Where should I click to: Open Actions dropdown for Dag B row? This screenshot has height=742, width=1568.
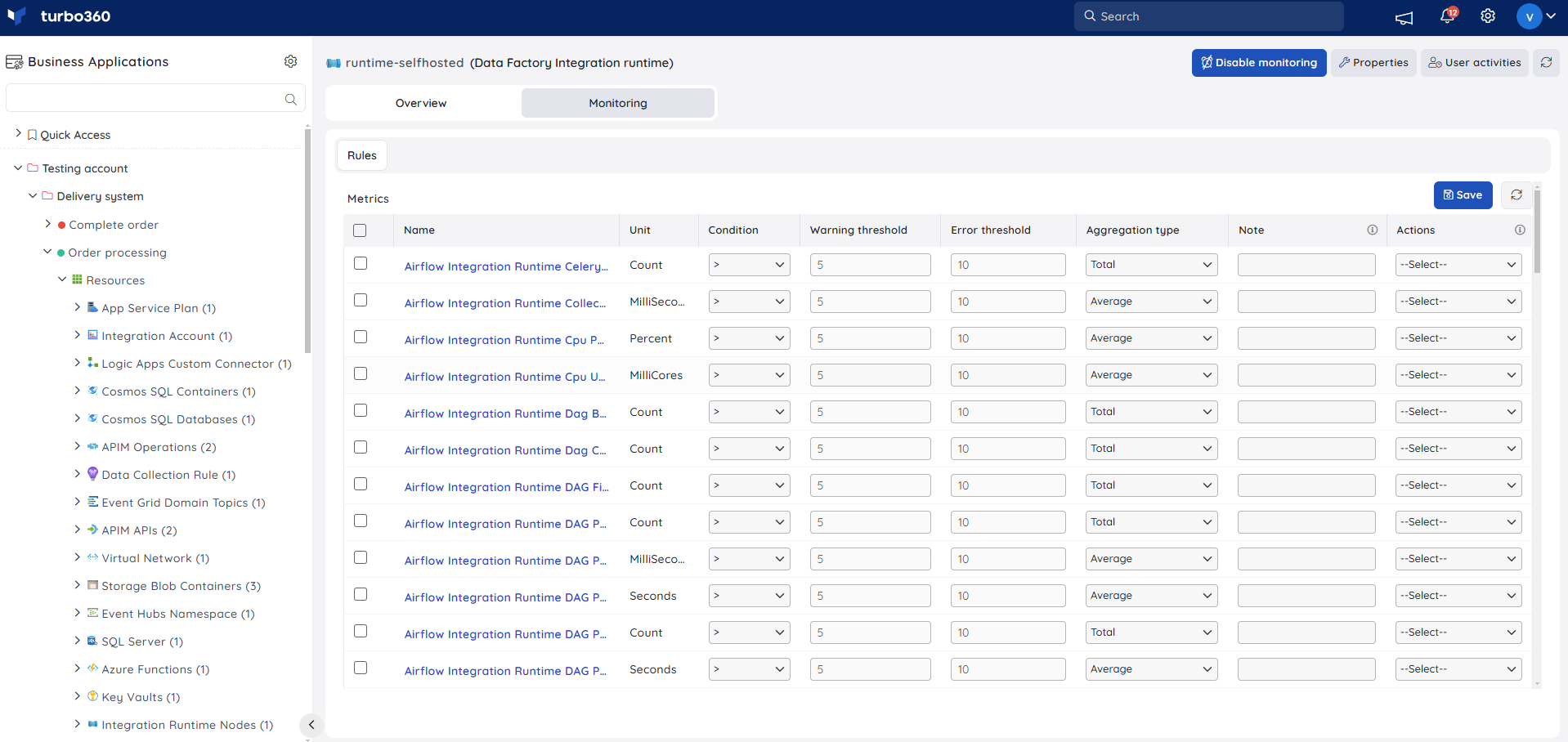[1458, 412]
